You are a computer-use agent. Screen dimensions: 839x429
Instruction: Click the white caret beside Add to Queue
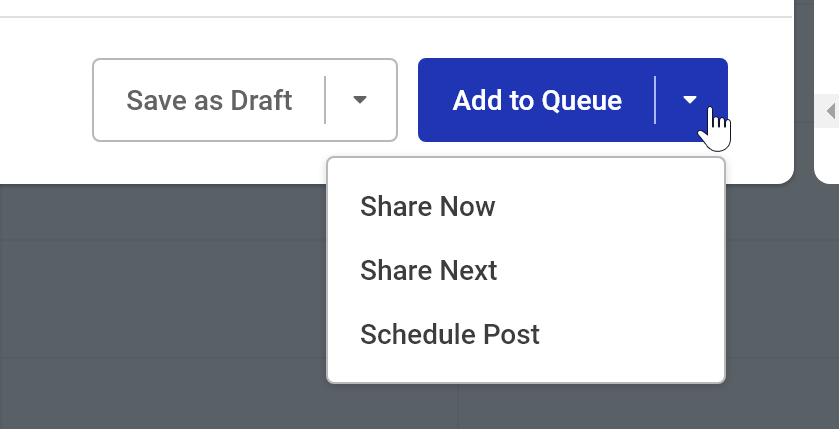[x=690, y=100]
